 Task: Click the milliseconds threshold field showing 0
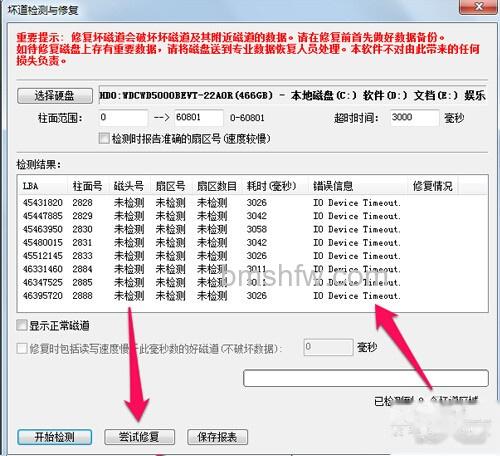point(328,347)
